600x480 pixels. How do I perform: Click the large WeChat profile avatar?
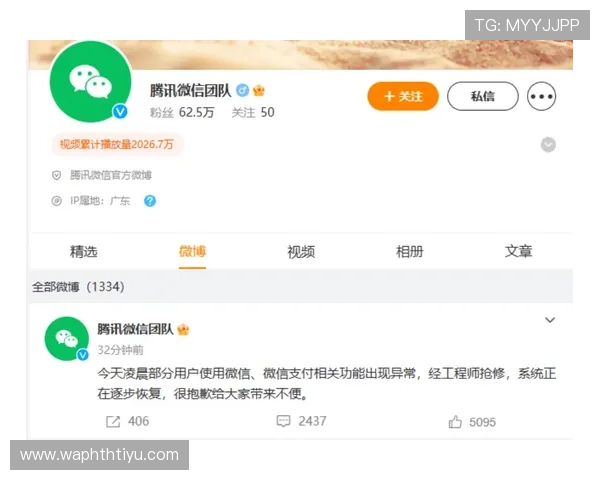click(x=91, y=82)
